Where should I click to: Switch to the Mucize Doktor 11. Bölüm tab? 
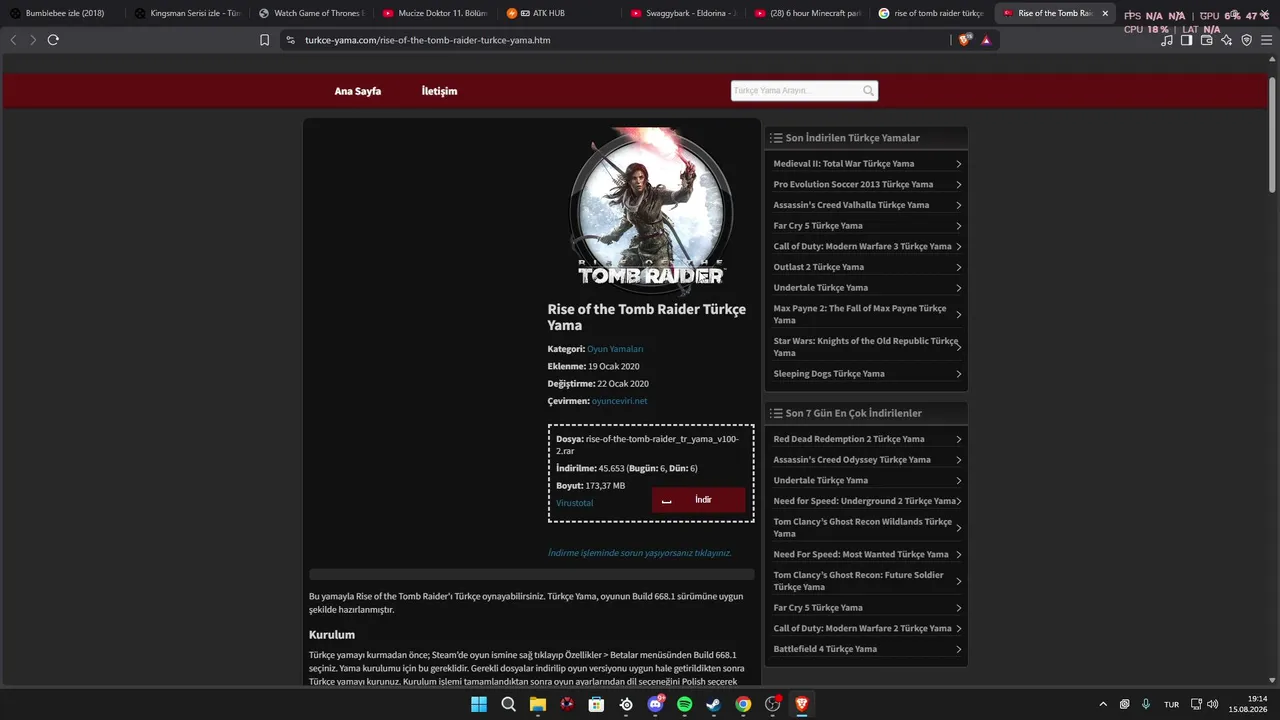[435, 13]
